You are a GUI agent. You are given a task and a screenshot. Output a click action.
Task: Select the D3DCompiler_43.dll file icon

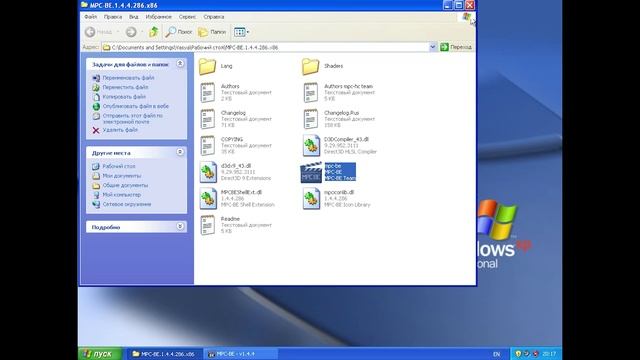(311, 145)
